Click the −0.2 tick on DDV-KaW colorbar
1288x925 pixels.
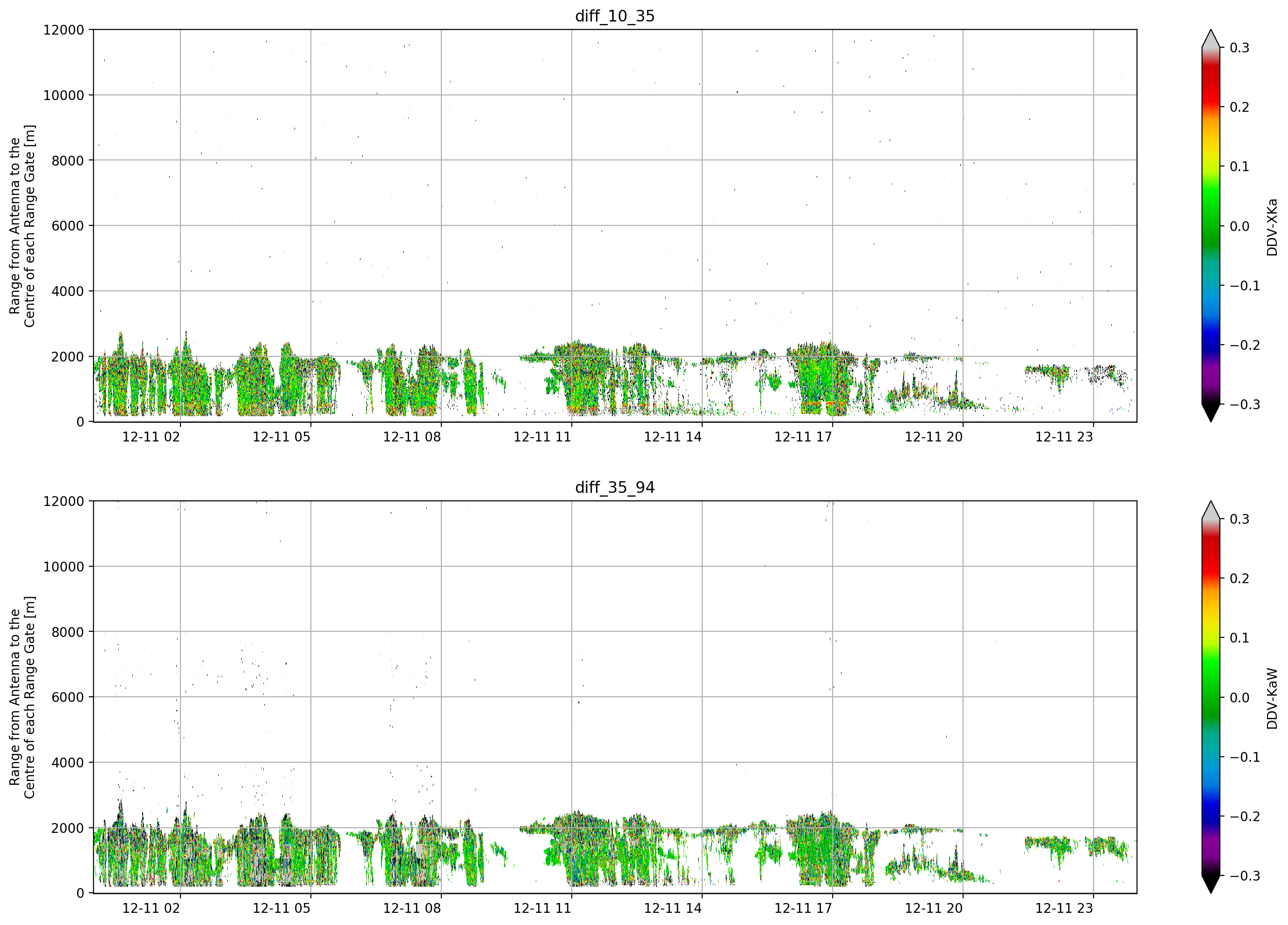[1245, 817]
